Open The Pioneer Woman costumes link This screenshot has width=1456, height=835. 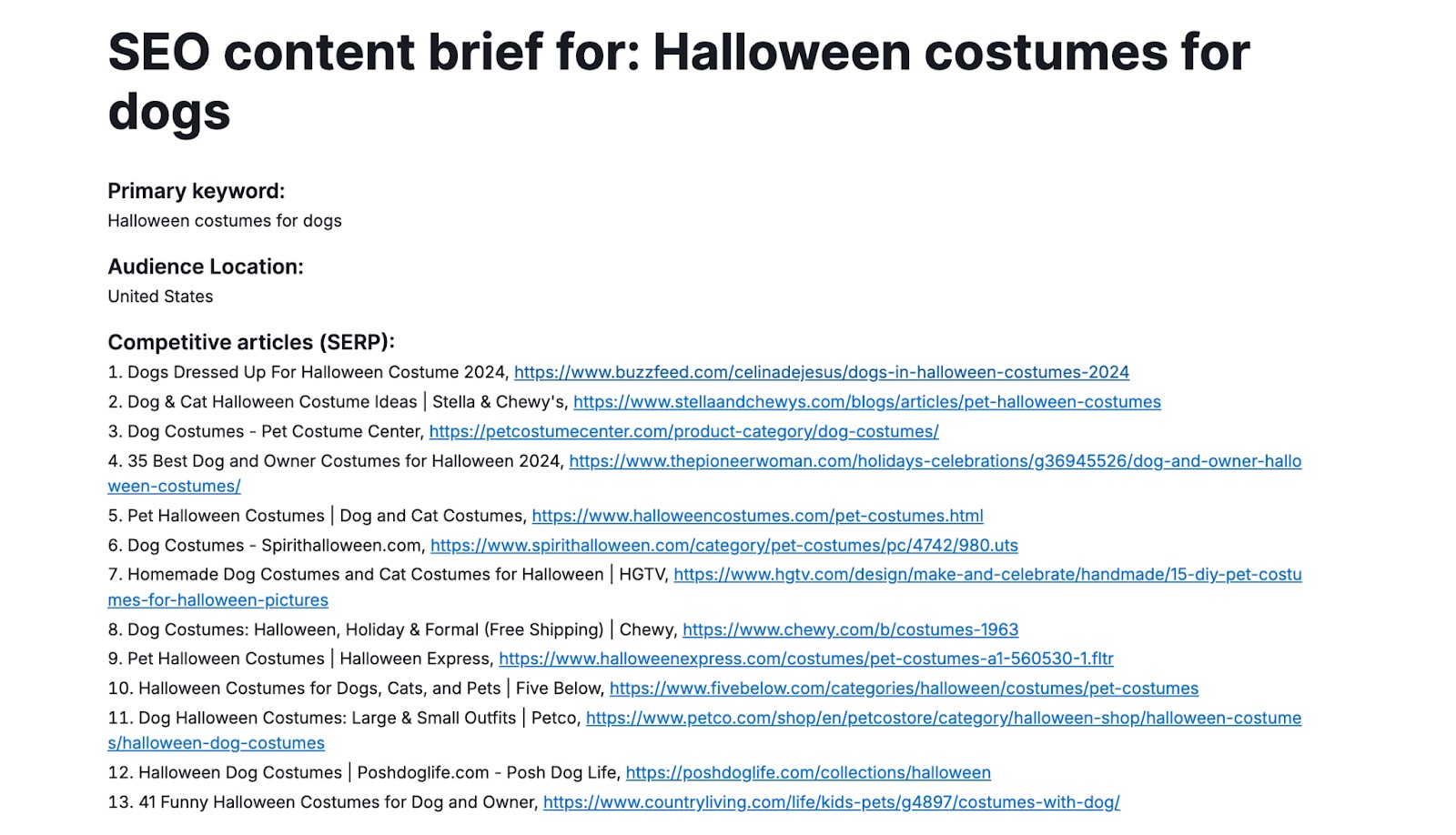(935, 461)
